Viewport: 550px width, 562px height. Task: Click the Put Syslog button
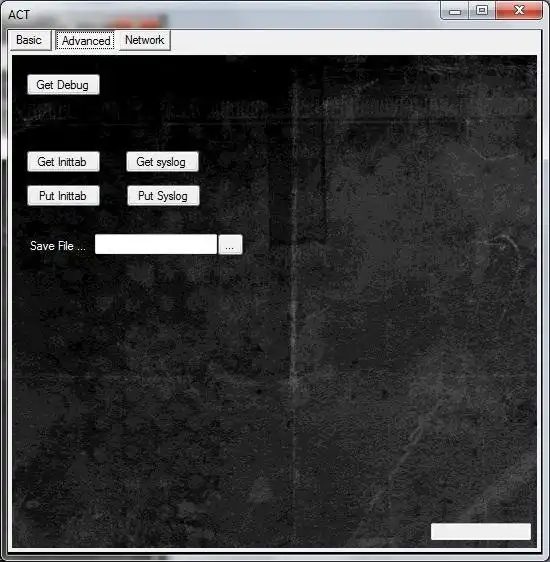click(x=163, y=196)
